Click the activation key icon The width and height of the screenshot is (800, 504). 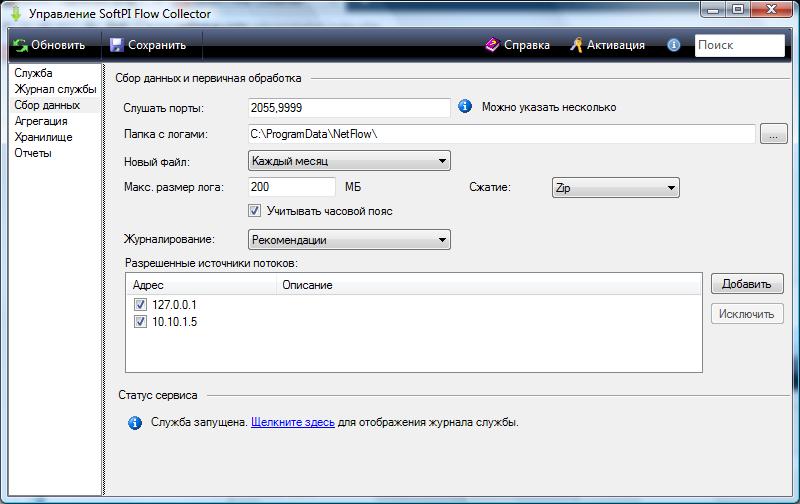576,45
